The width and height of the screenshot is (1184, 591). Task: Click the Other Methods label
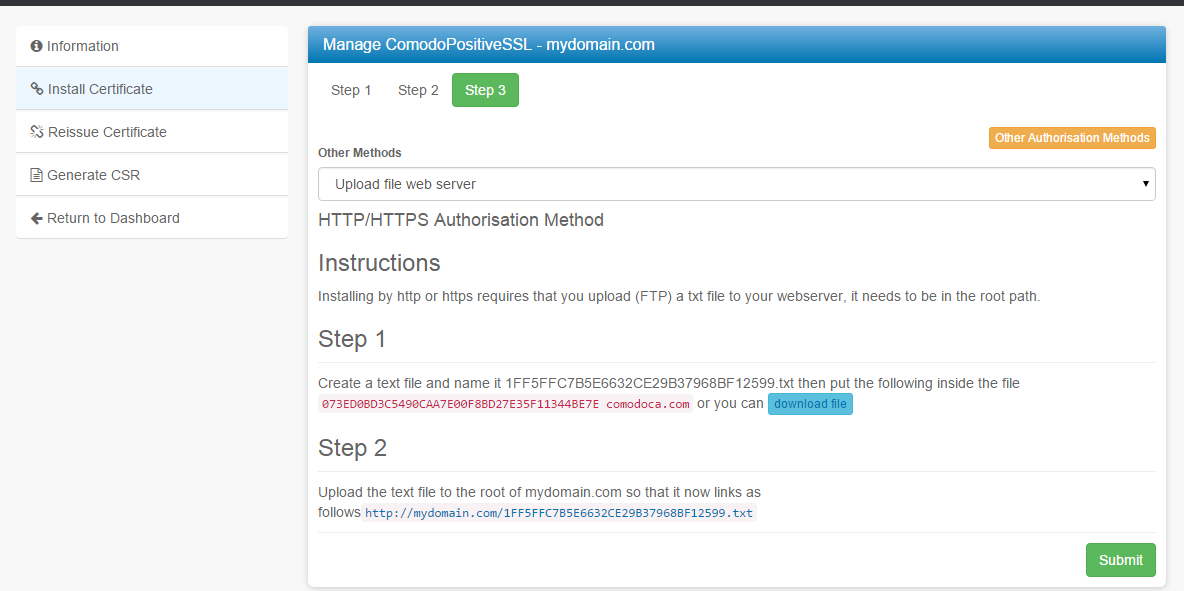click(x=359, y=152)
